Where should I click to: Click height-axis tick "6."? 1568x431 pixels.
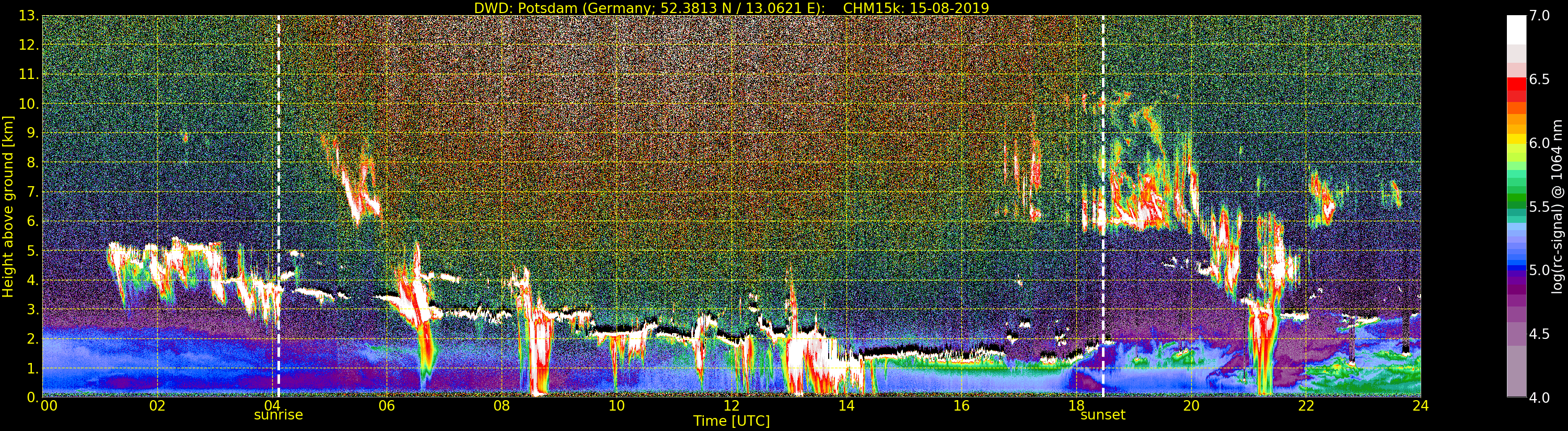[x=33, y=221]
